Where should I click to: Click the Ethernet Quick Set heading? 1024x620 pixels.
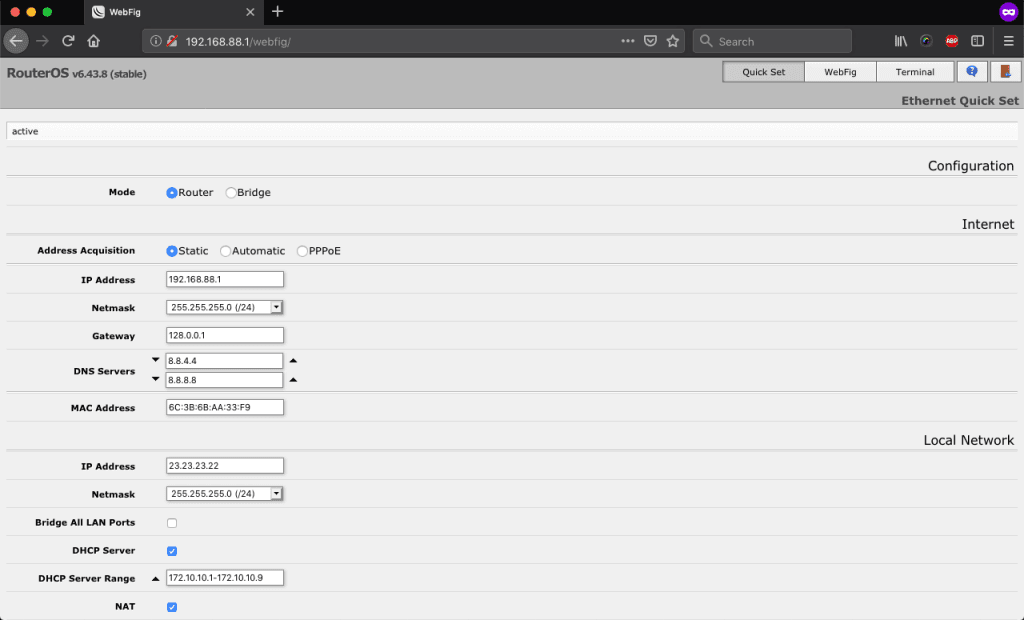959,101
